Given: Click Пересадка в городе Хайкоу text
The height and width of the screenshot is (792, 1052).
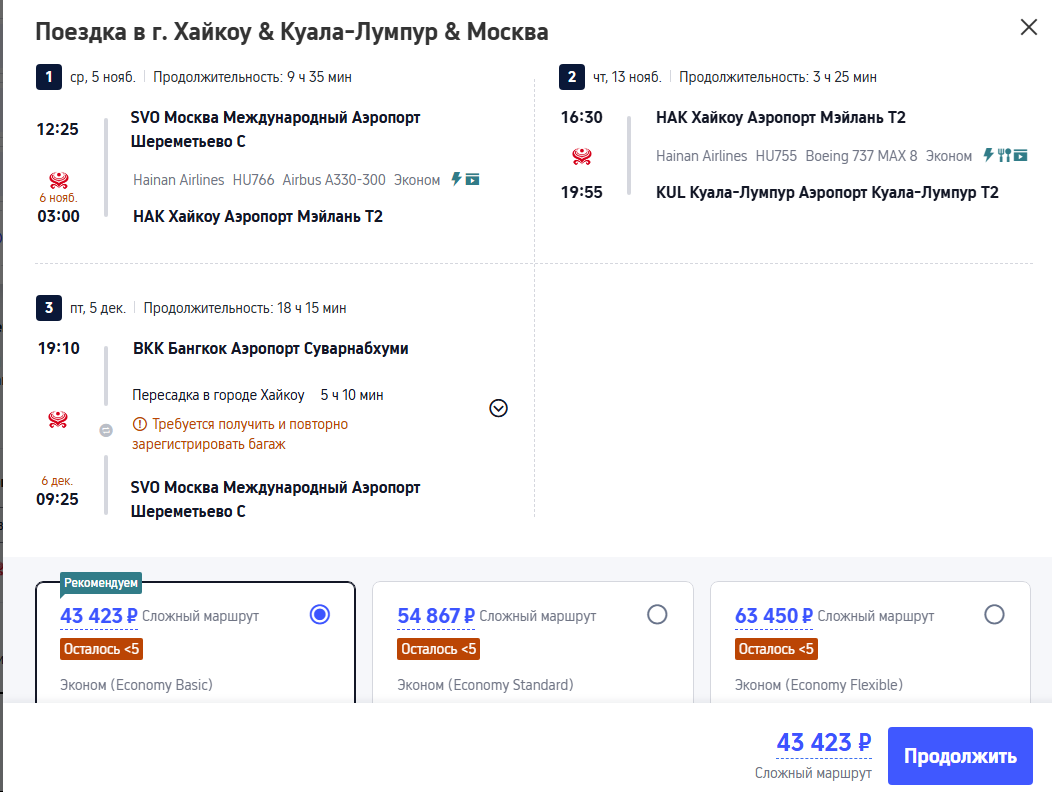Looking at the screenshot, I should (x=218, y=395).
